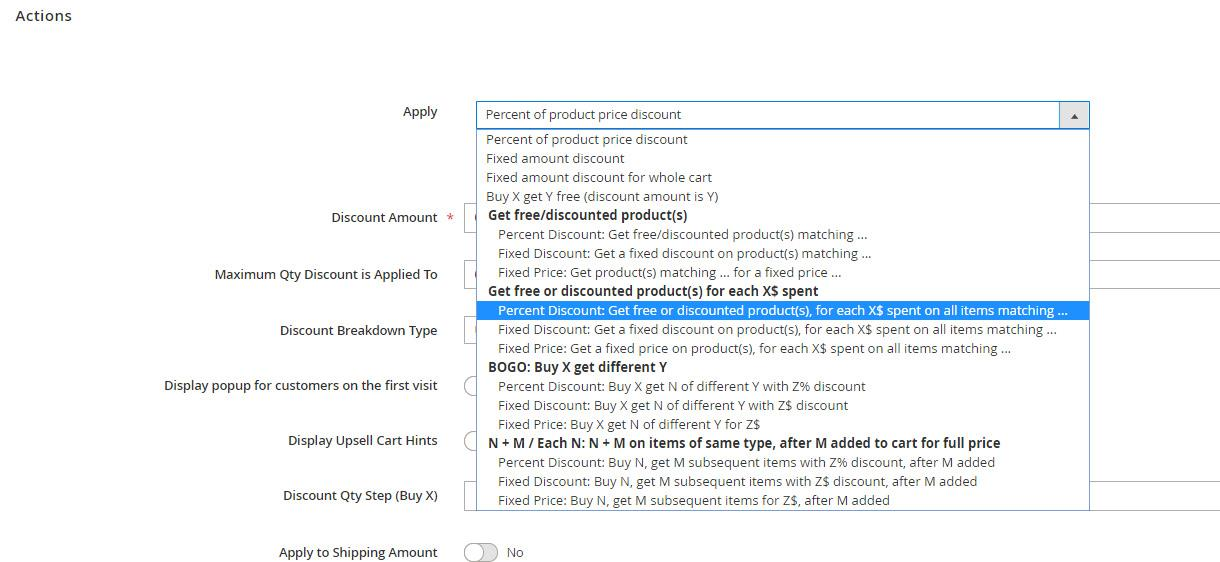Click the Display Upsell Cart Hints label
1220x562 pixels.
363,440
